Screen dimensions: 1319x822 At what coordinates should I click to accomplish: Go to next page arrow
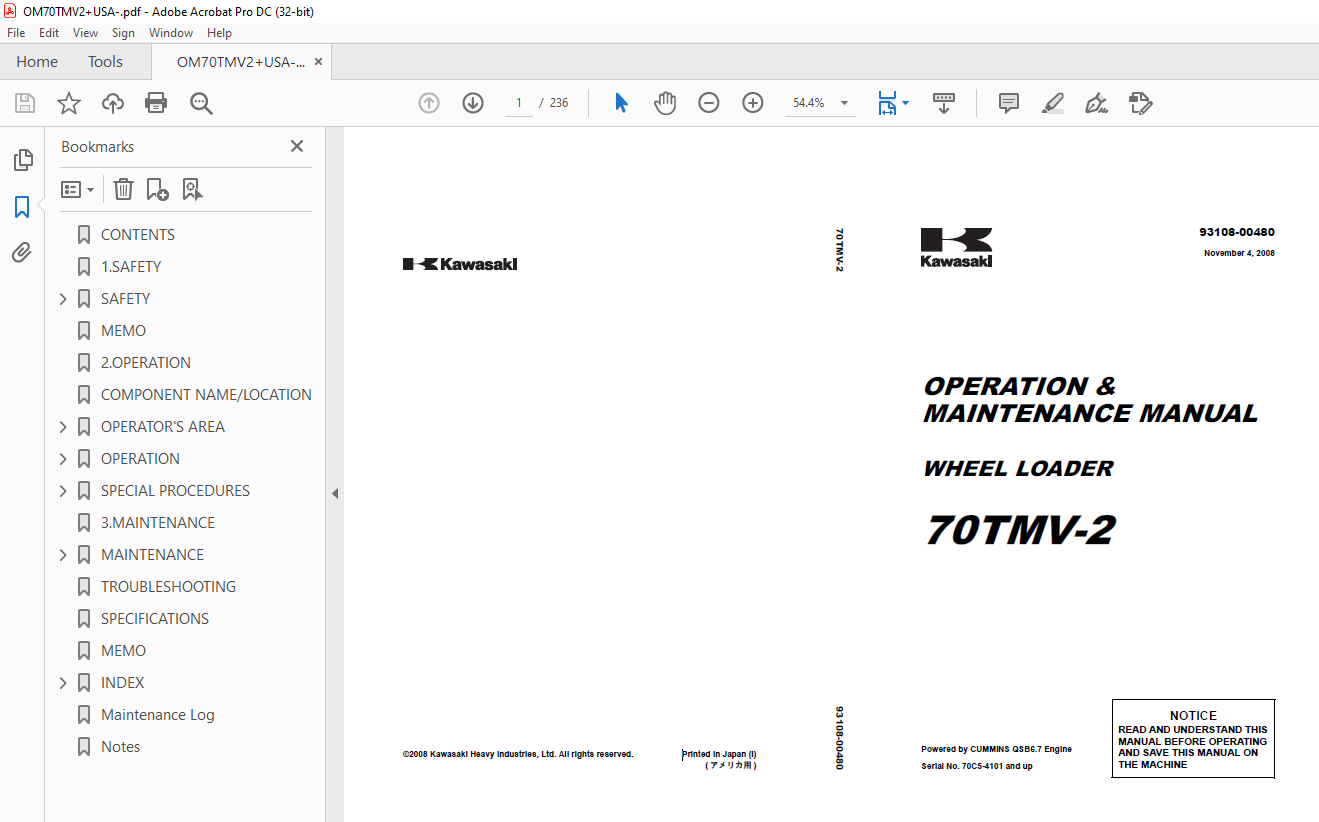click(473, 103)
